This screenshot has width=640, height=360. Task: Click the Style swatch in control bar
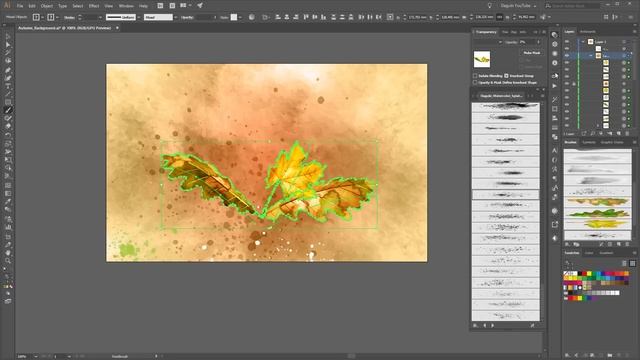(234, 17)
